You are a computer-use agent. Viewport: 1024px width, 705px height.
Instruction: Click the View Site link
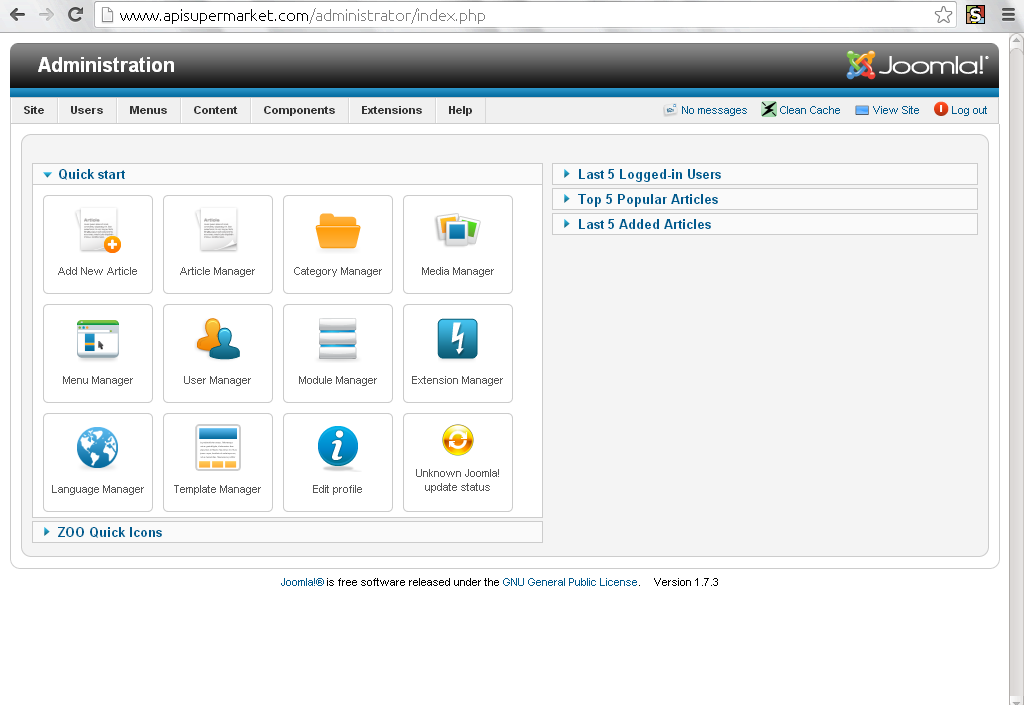click(x=896, y=110)
